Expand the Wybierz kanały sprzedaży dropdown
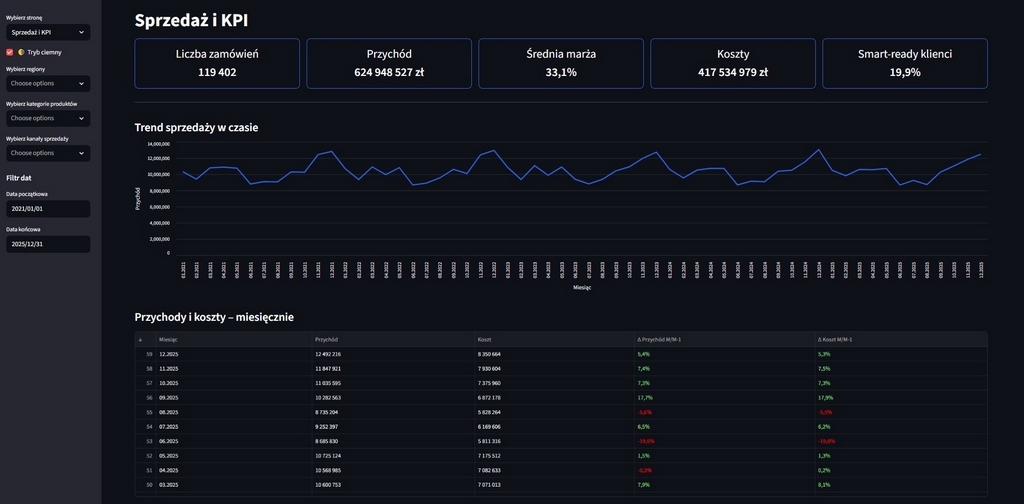Image resolution: width=1024 pixels, height=504 pixels. 47,153
